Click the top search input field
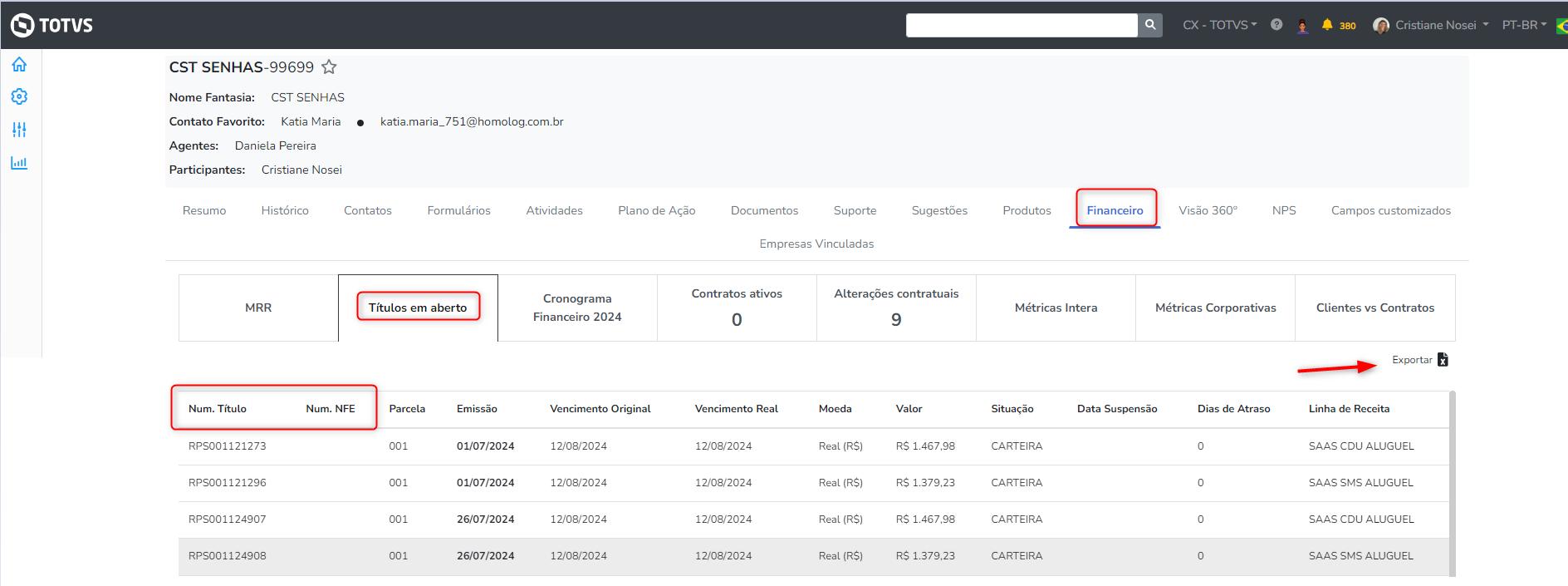1568x586 pixels. tap(1022, 25)
